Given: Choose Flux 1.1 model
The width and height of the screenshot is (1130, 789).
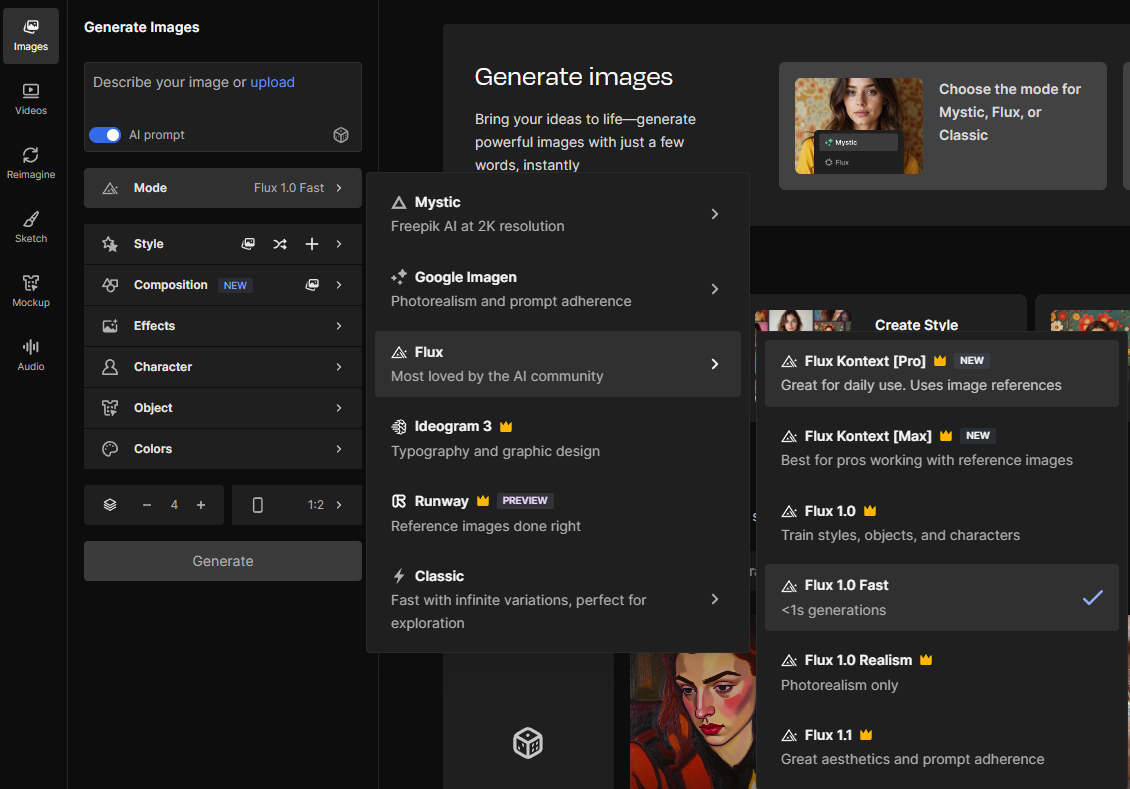Looking at the screenshot, I should [942, 747].
